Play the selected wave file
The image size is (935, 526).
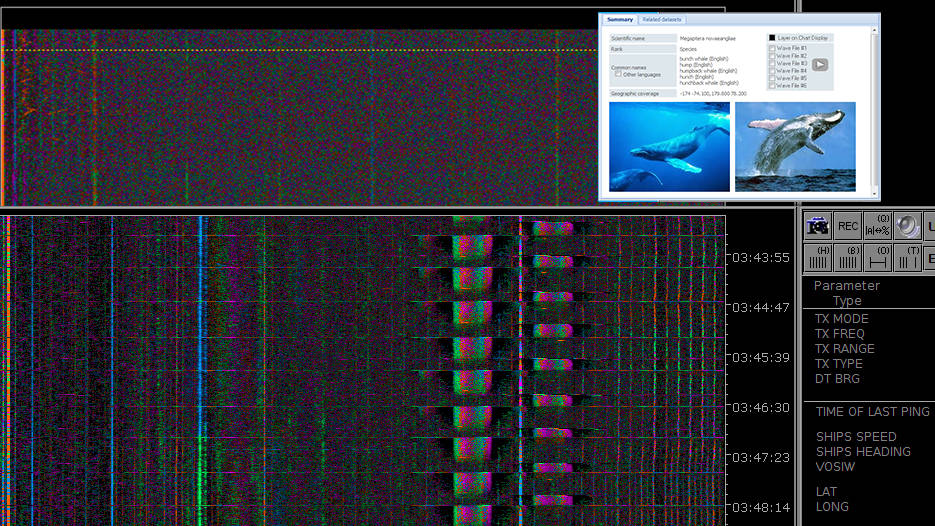[x=820, y=64]
